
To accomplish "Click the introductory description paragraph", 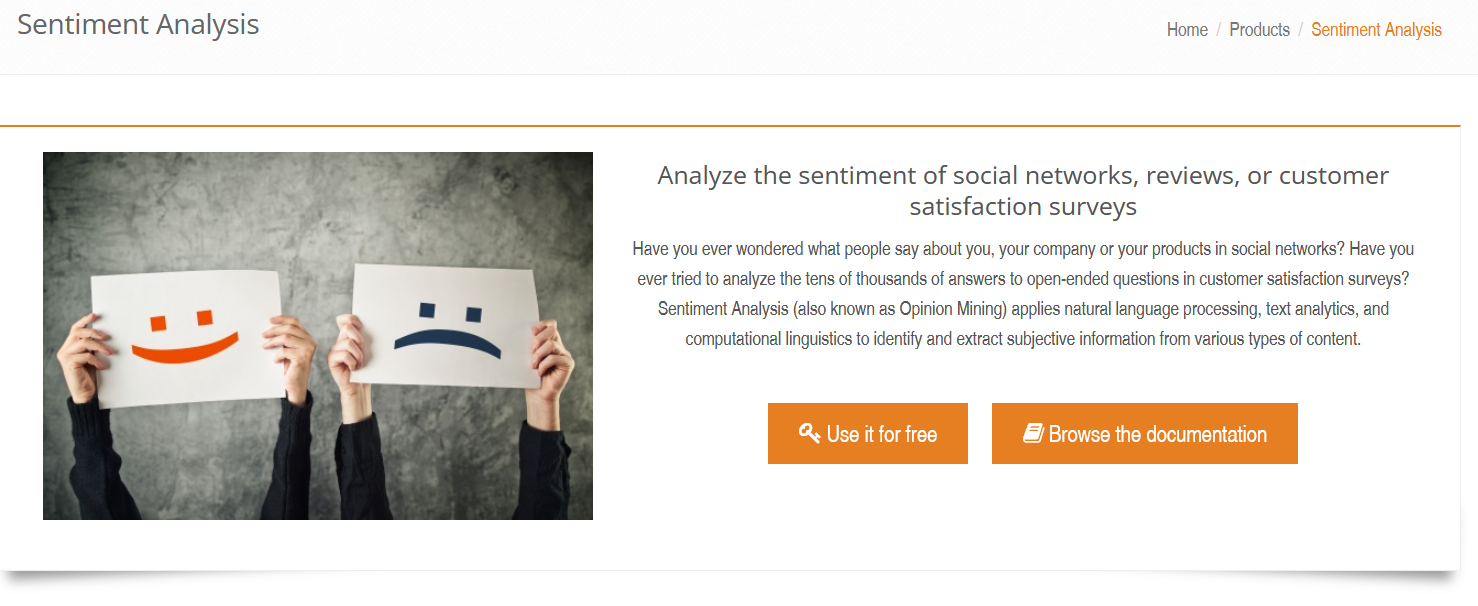I will coord(1022,293).
